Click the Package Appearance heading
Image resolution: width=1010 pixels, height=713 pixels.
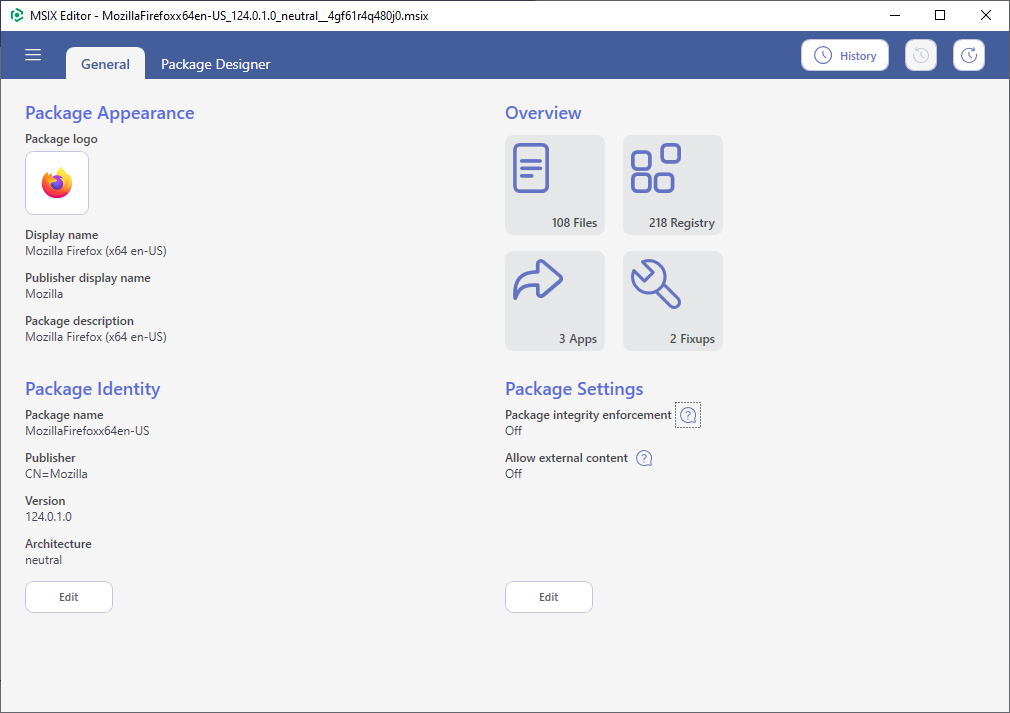(110, 113)
